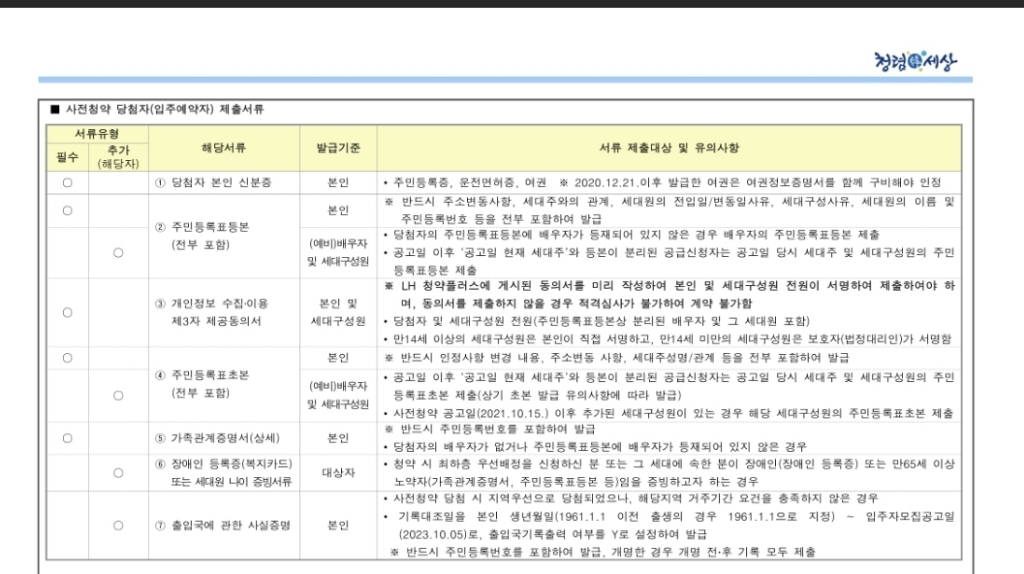This screenshot has height=574, width=1024.
Task: Click the 추가(해당자) sub-header cell
Action: pos(118,156)
